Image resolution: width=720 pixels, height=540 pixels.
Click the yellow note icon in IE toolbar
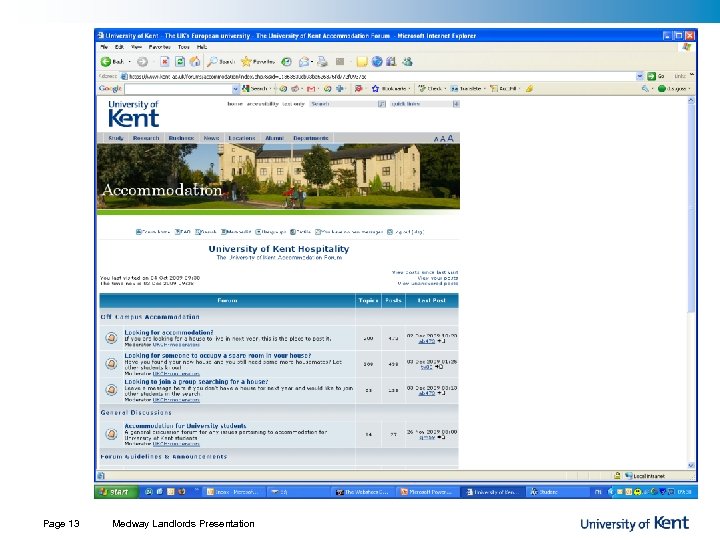click(x=362, y=62)
